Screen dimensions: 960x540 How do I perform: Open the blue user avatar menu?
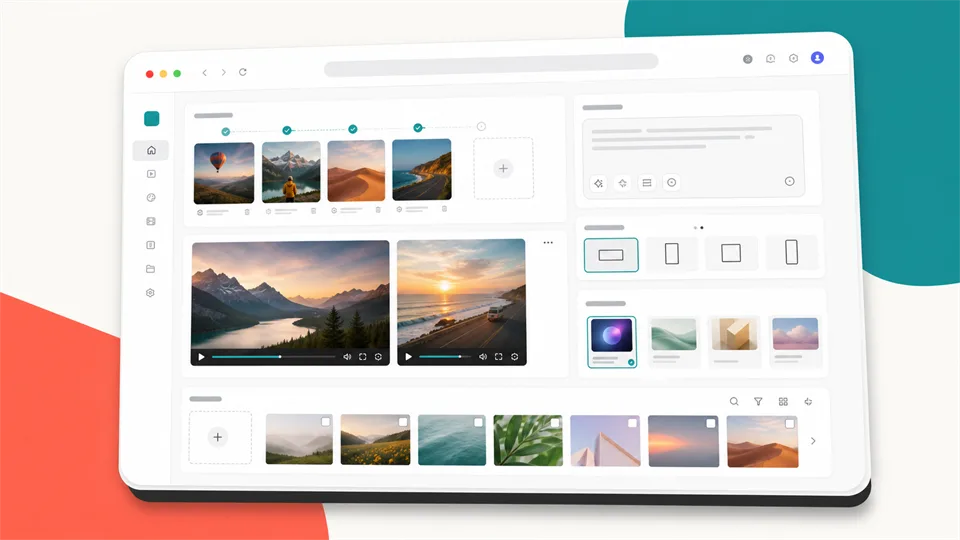tap(817, 58)
